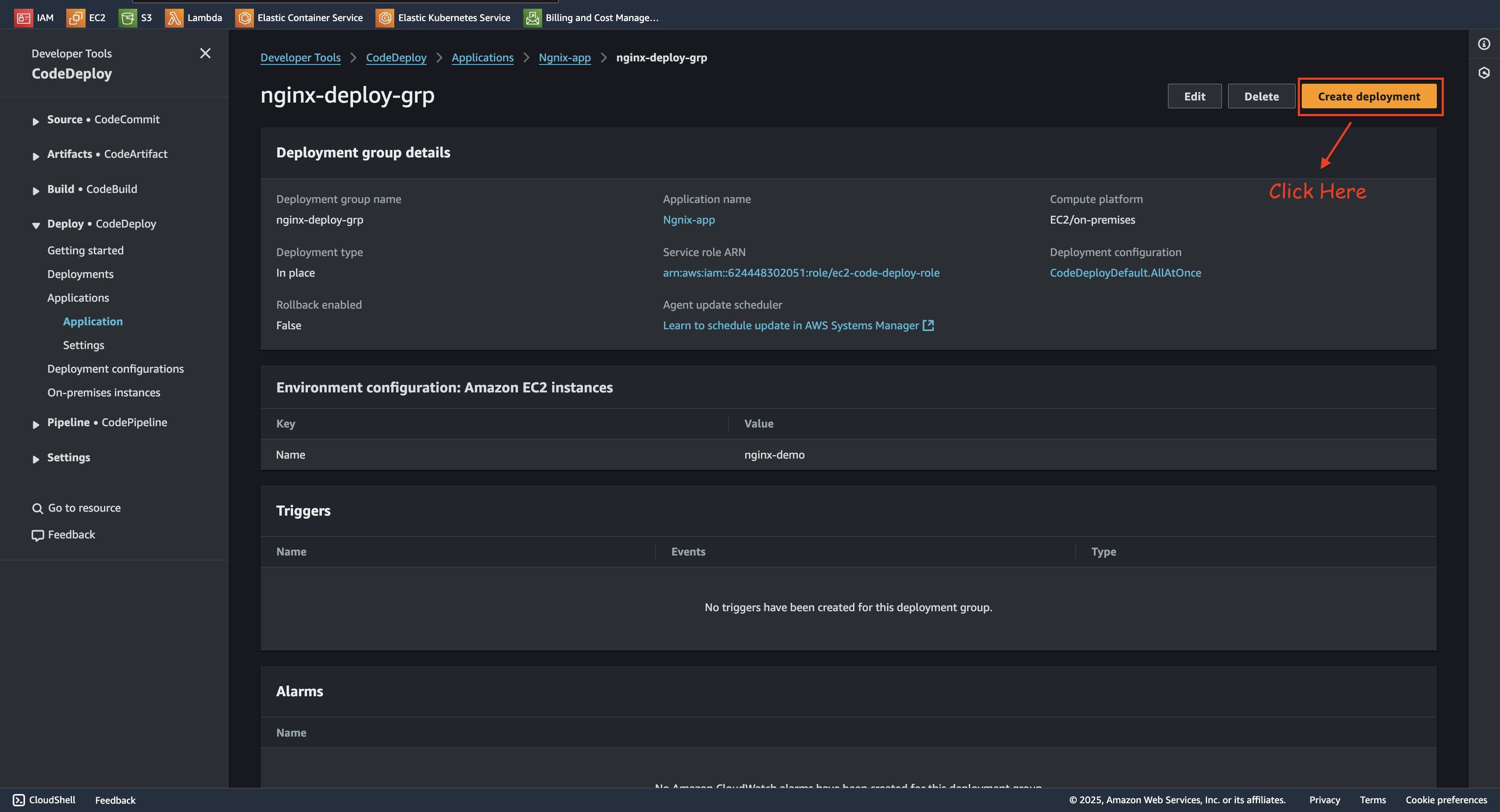Click the Delete button

pos(1261,96)
